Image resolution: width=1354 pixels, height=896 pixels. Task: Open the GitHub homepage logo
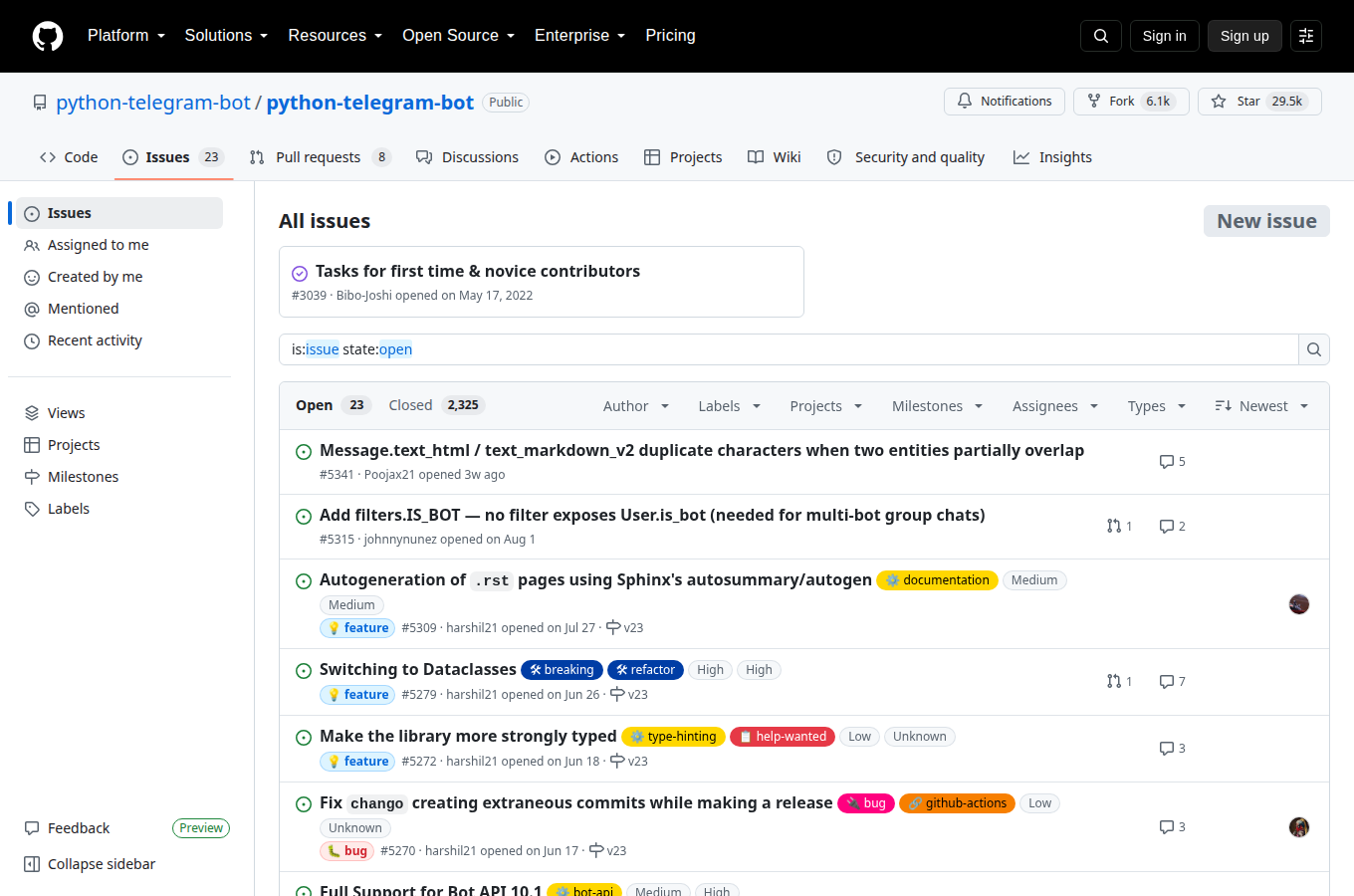[x=48, y=36]
